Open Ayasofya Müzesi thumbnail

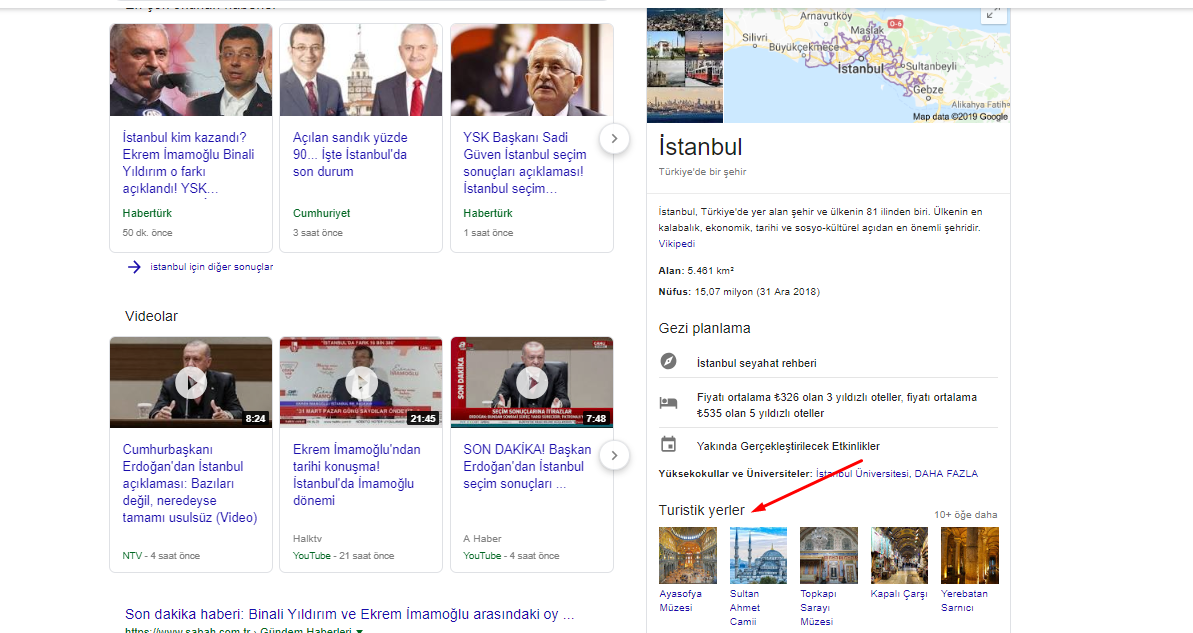click(x=688, y=555)
